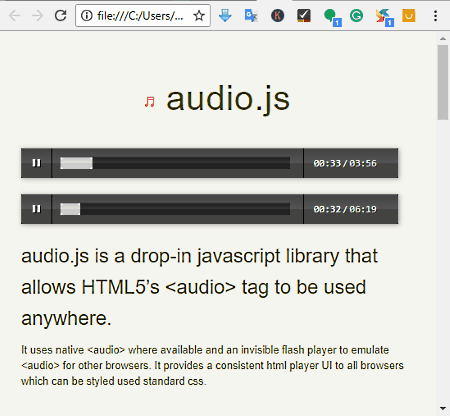Open the Grammarly extension
The width and height of the screenshot is (450, 416).
tap(356, 16)
